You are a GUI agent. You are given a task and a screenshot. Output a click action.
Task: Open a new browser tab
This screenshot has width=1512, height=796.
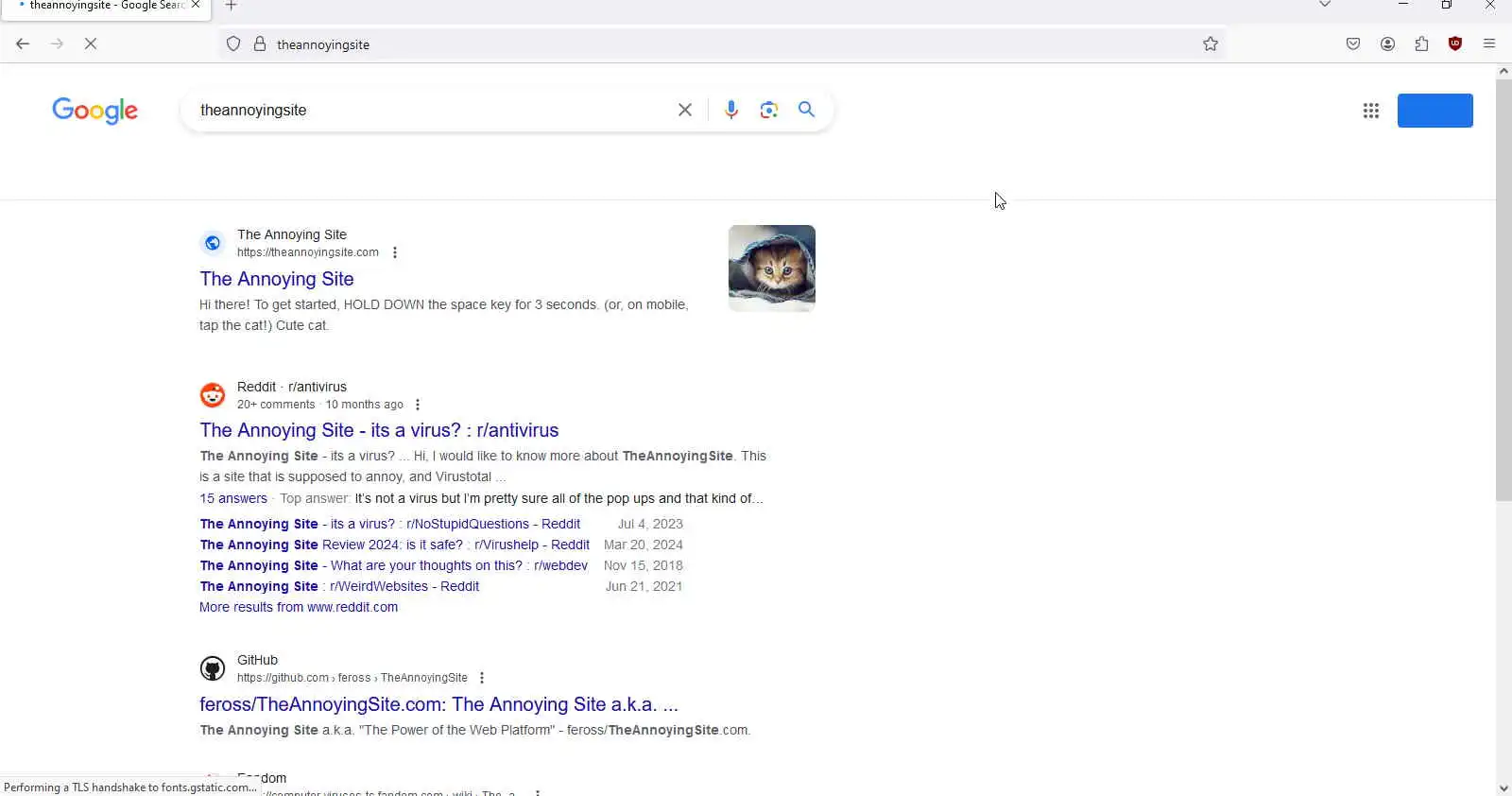[231, 6]
